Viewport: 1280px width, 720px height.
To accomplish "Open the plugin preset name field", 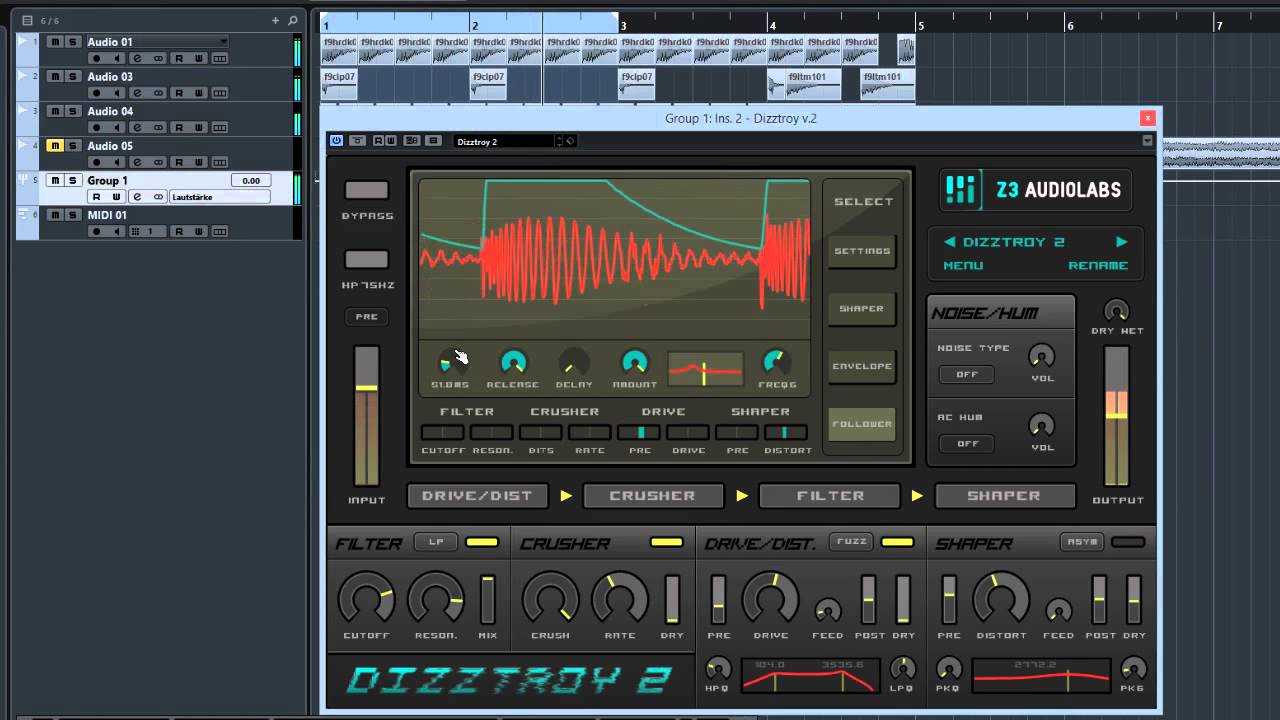I will (x=504, y=141).
